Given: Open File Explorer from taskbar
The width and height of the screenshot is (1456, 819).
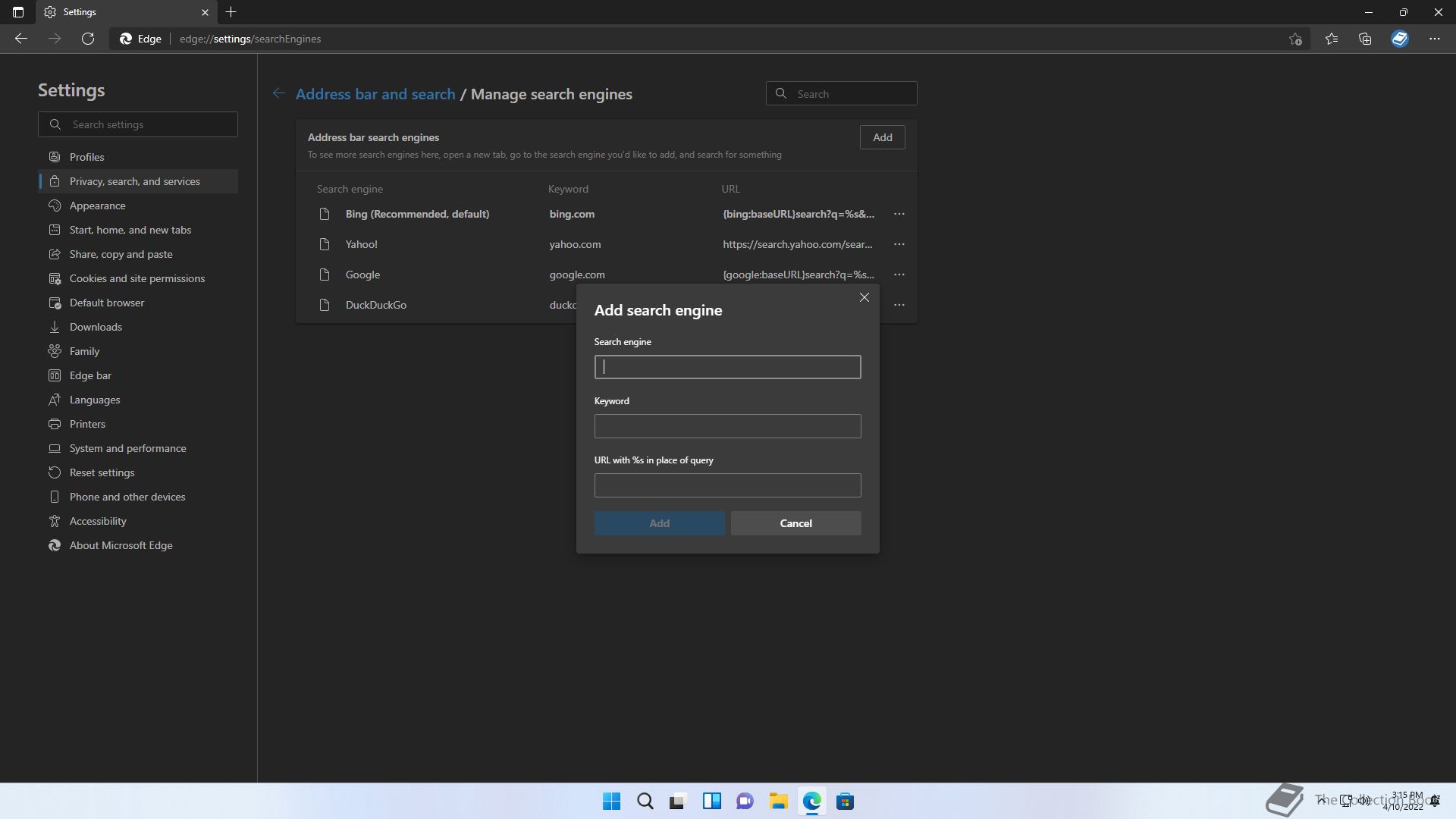Looking at the screenshot, I should [778, 802].
